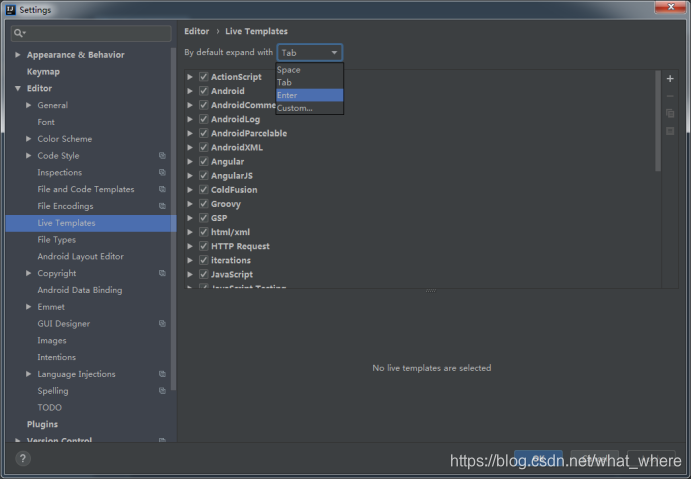Open help with the question mark icon
Image resolution: width=692 pixels, height=480 pixels.
(23, 458)
